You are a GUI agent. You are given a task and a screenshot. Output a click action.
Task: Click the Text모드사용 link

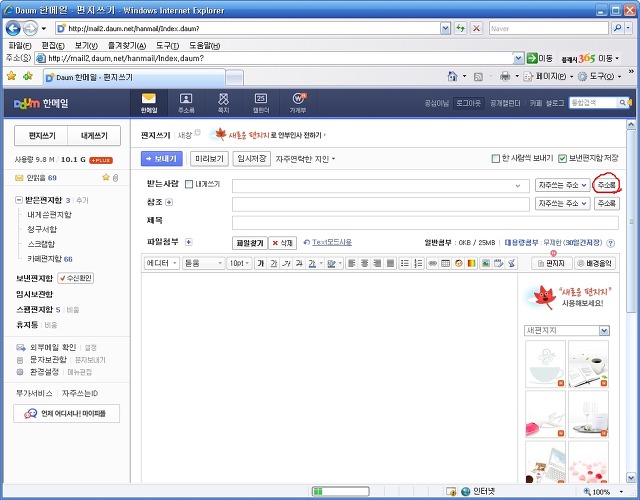(x=332, y=242)
